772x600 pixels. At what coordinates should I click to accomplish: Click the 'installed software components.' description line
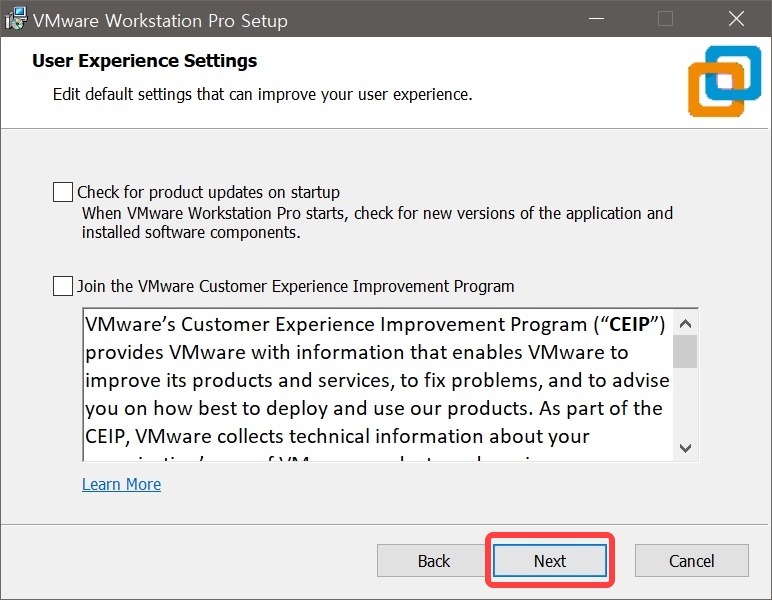(191, 232)
